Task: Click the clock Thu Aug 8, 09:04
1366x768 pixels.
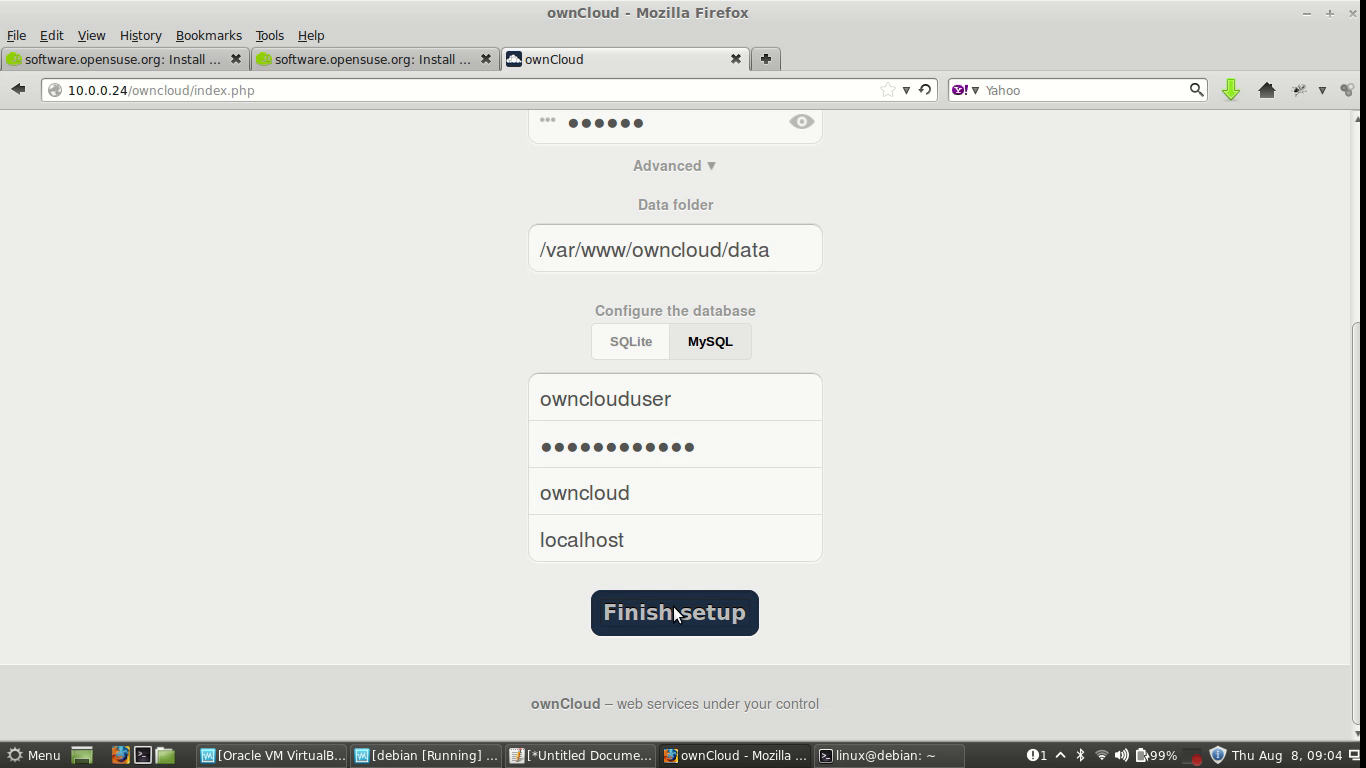Action: pos(1287,756)
